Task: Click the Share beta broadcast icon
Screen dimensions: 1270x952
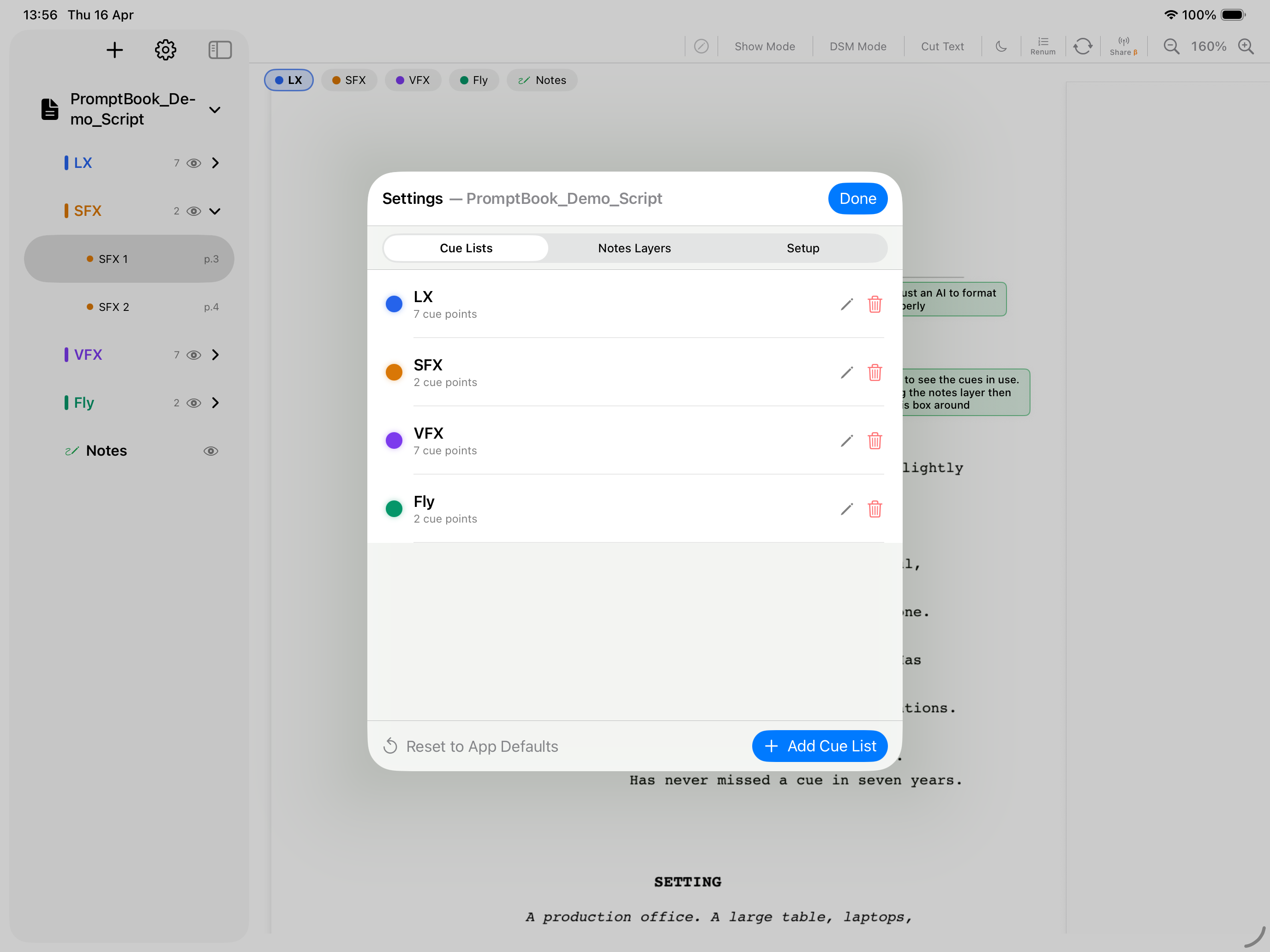Action: pos(1123,46)
